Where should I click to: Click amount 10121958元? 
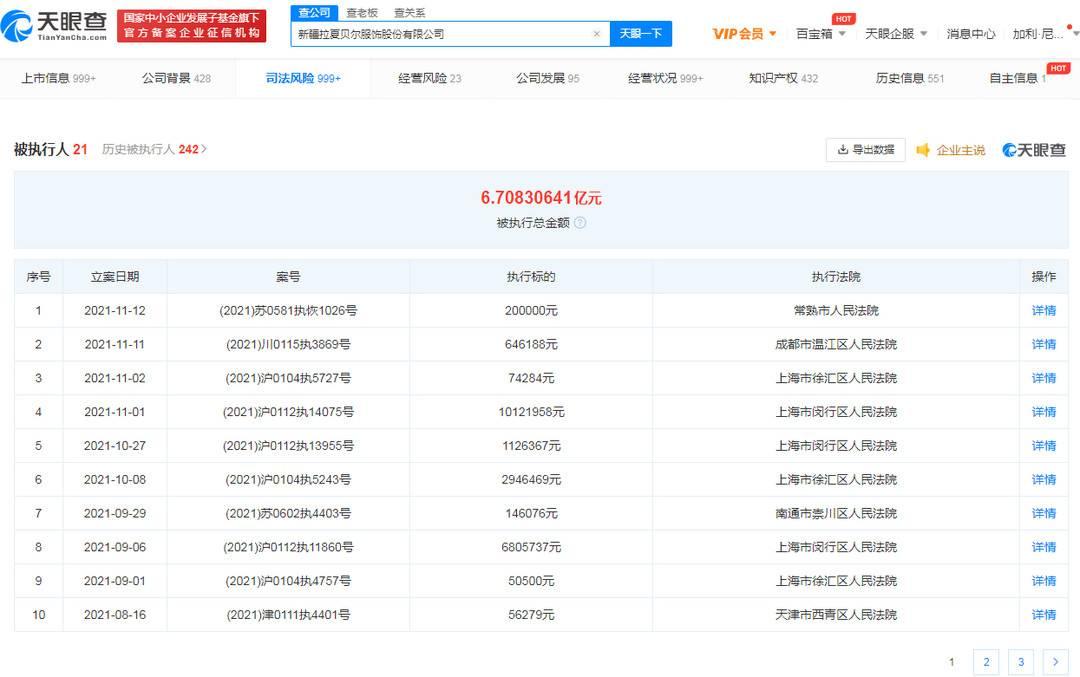point(531,412)
